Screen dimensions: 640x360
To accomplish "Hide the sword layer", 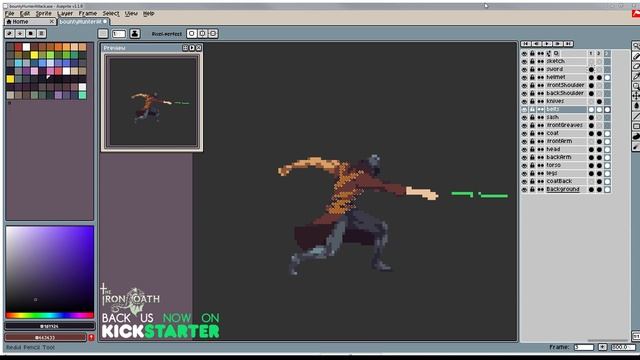I will [x=524, y=69].
